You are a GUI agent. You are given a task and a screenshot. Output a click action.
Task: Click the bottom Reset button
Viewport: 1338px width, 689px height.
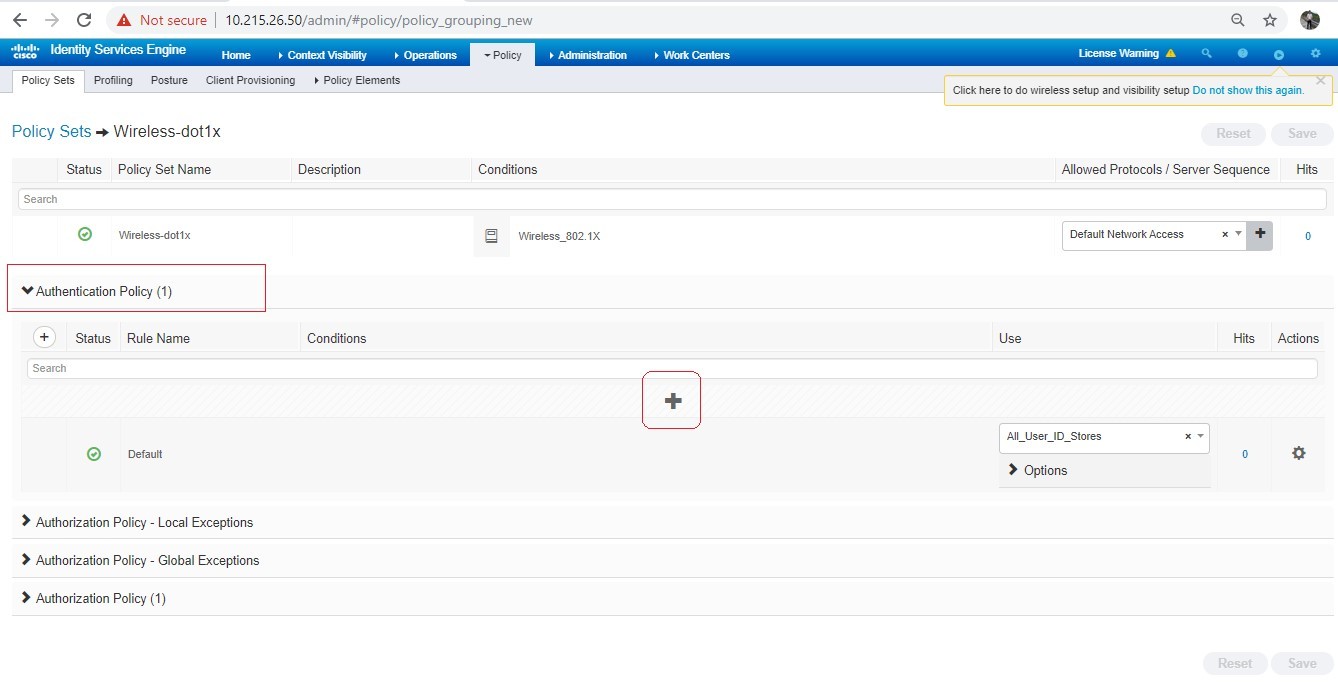point(1234,663)
